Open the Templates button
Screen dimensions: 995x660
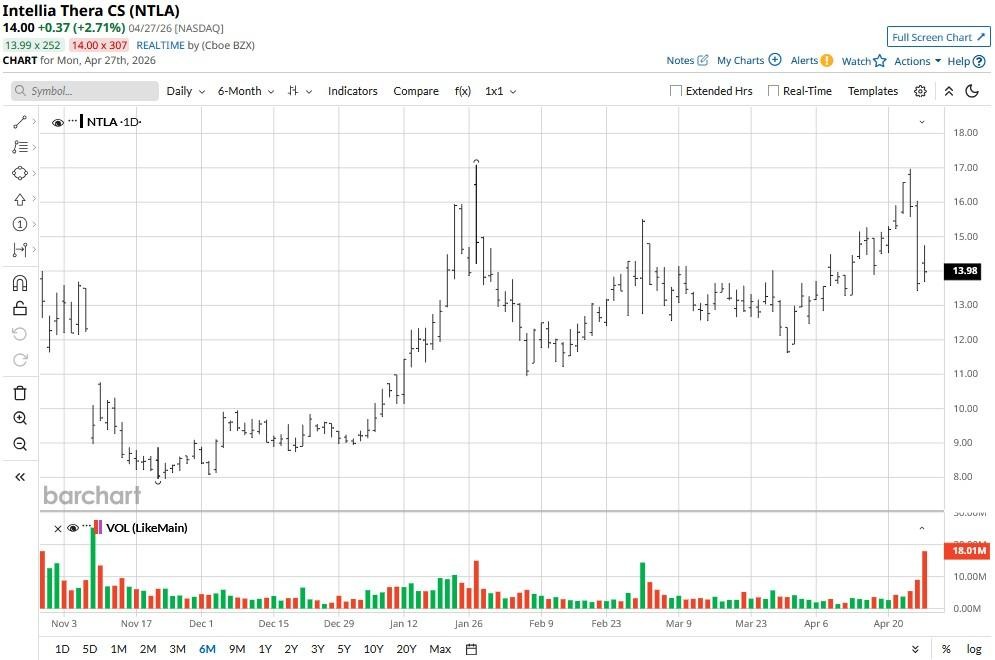tap(873, 91)
